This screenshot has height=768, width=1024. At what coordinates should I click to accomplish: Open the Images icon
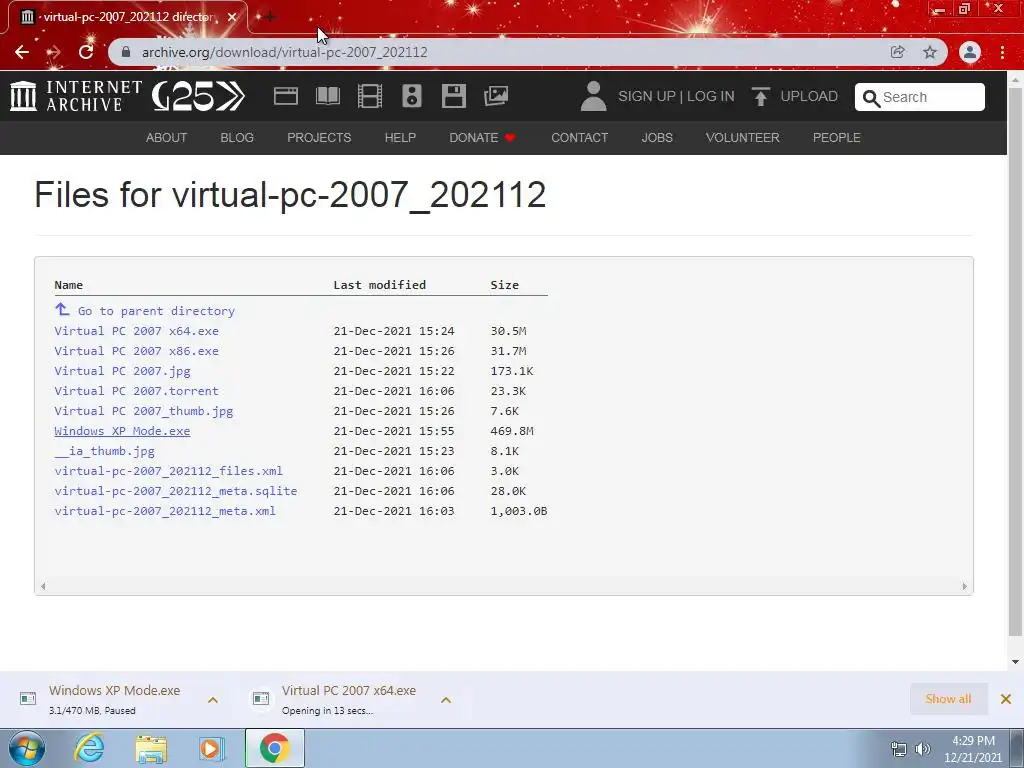(496, 96)
